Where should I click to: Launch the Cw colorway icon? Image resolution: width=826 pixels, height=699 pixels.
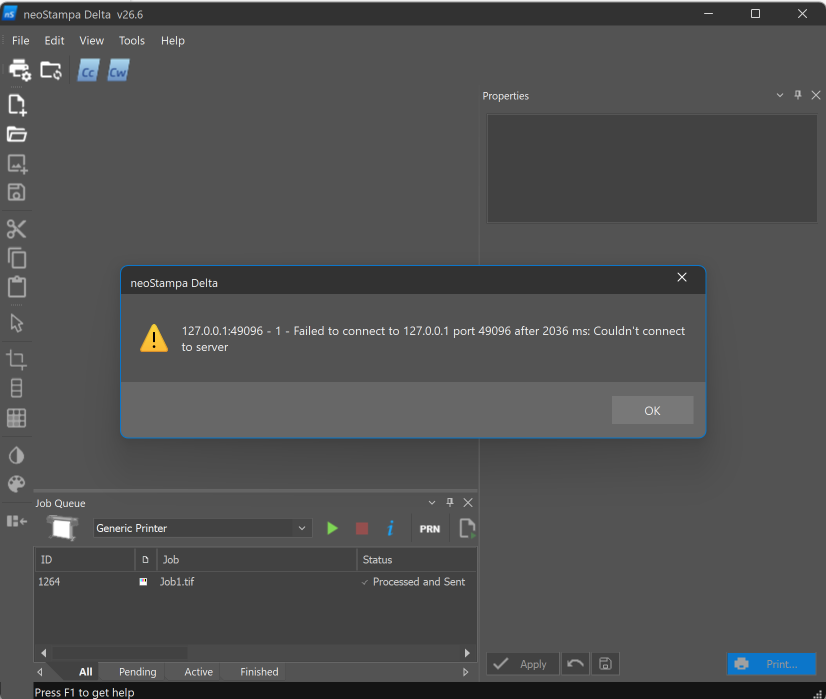pyautogui.click(x=118, y=71)
